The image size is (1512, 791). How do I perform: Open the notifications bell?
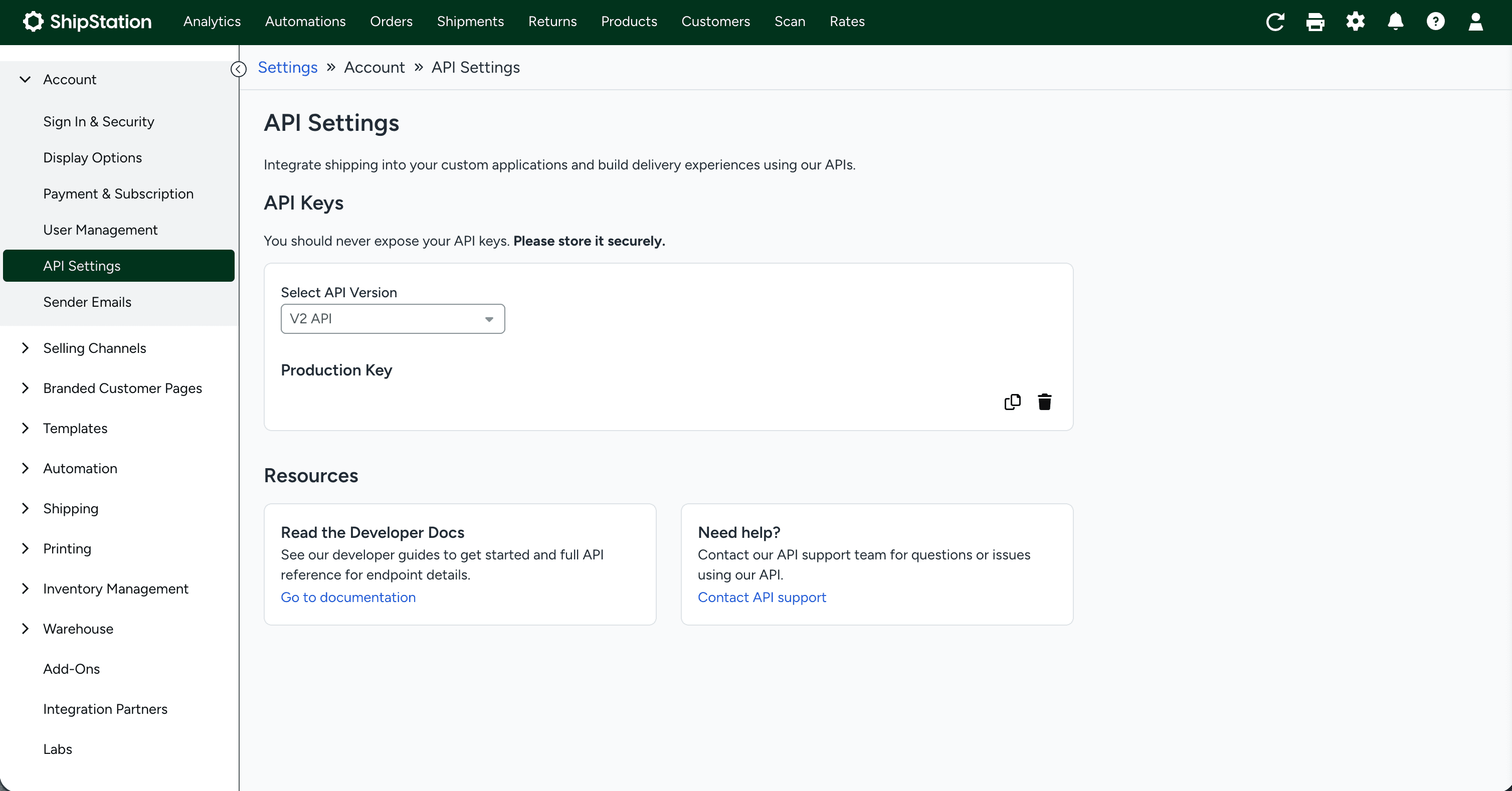click(x=1395, y=22)
